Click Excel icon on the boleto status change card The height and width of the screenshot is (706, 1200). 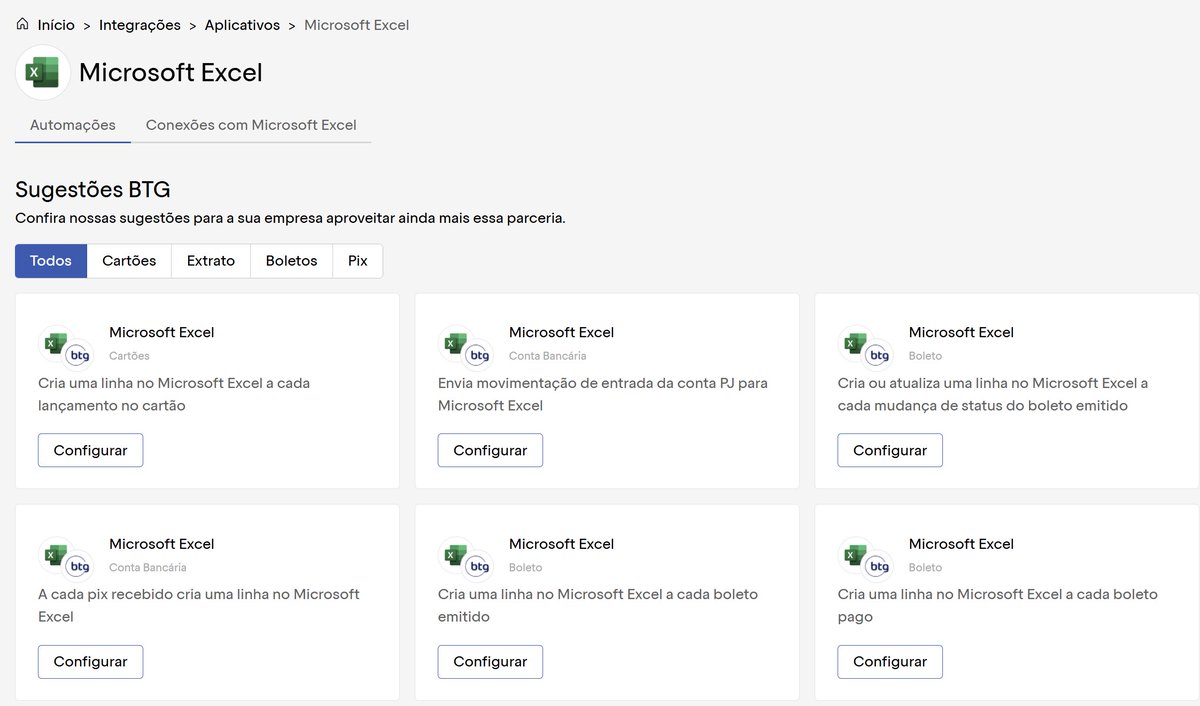(857, 344)
